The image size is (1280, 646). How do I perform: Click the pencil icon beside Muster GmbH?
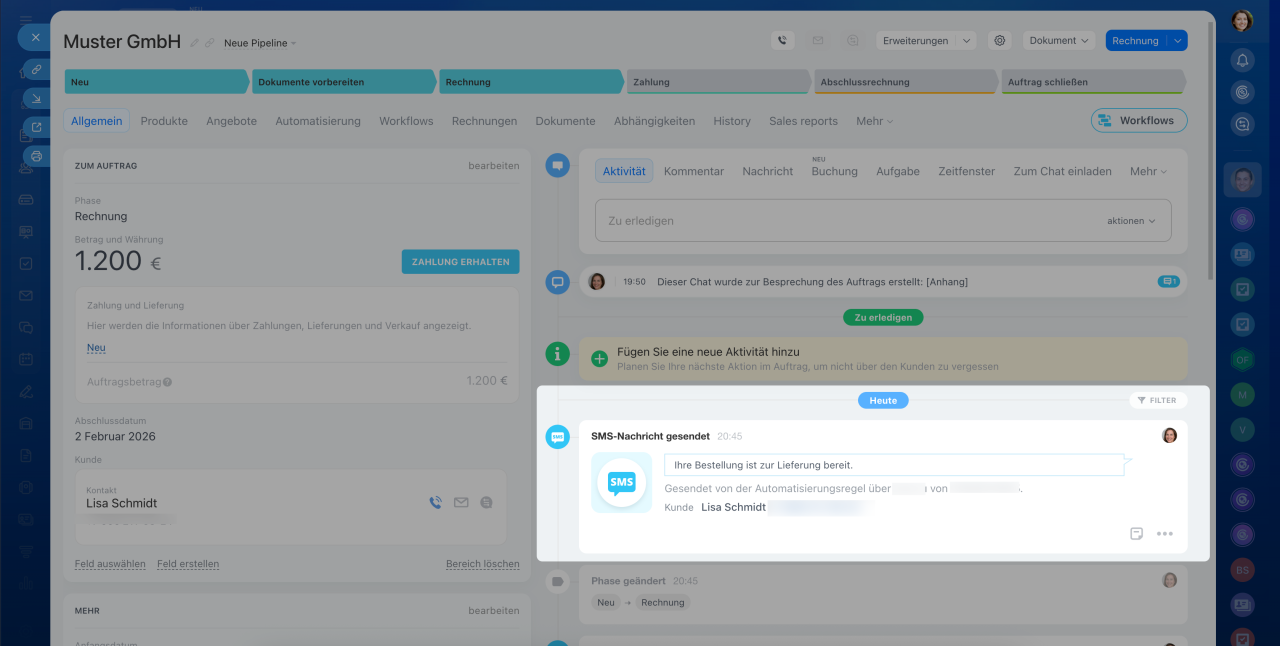[x=195, y=43]
